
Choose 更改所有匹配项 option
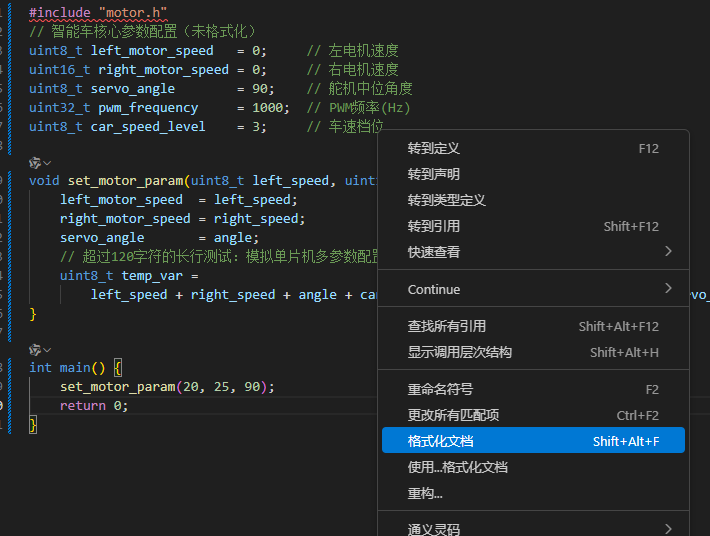[533, 415]
